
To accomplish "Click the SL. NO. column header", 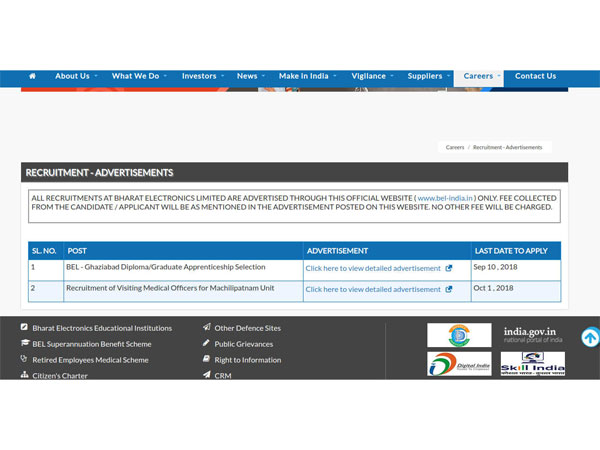I will (46, 251).
